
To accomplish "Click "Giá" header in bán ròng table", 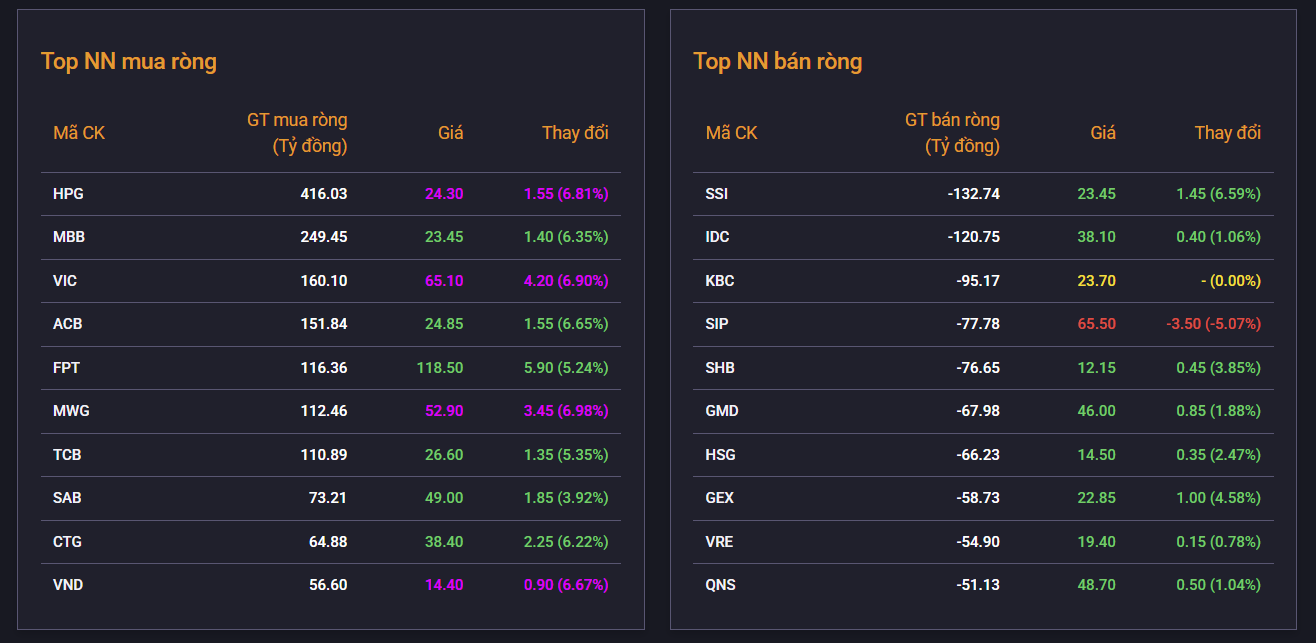I will coord(1103,133).
